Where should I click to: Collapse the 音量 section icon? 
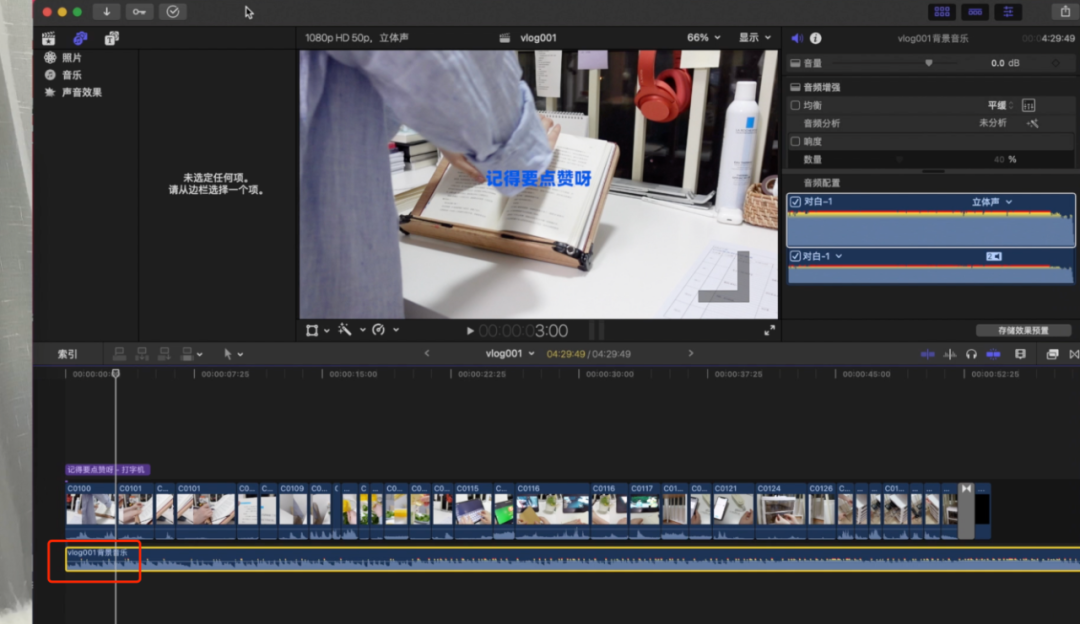(x=795, y=63)
